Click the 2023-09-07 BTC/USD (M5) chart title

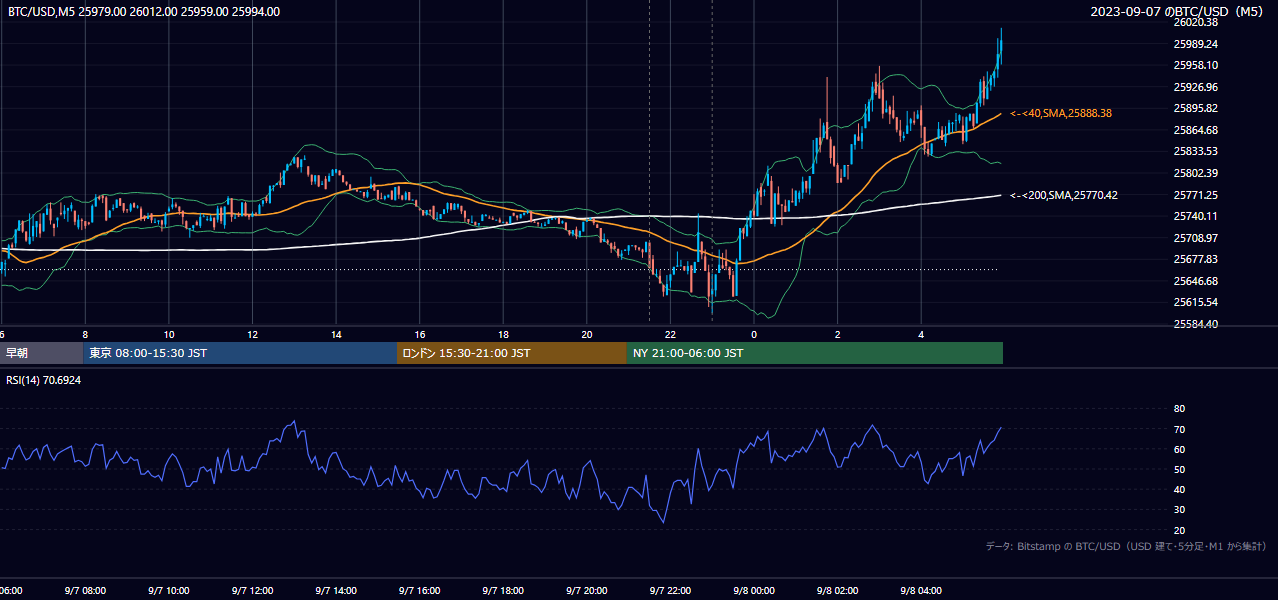click(x=1179, y=12)
